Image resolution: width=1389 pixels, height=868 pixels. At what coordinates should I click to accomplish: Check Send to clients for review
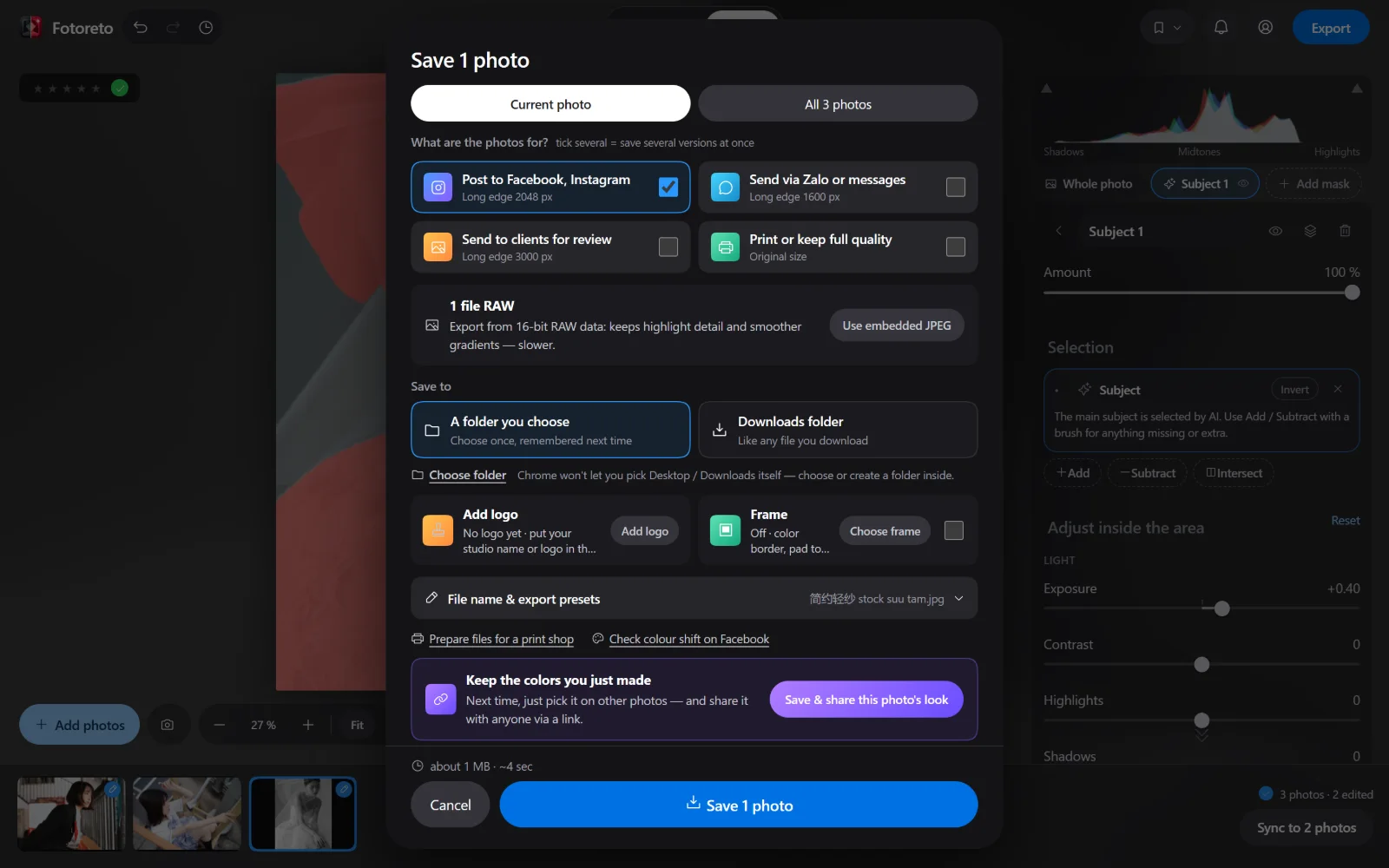668,247
